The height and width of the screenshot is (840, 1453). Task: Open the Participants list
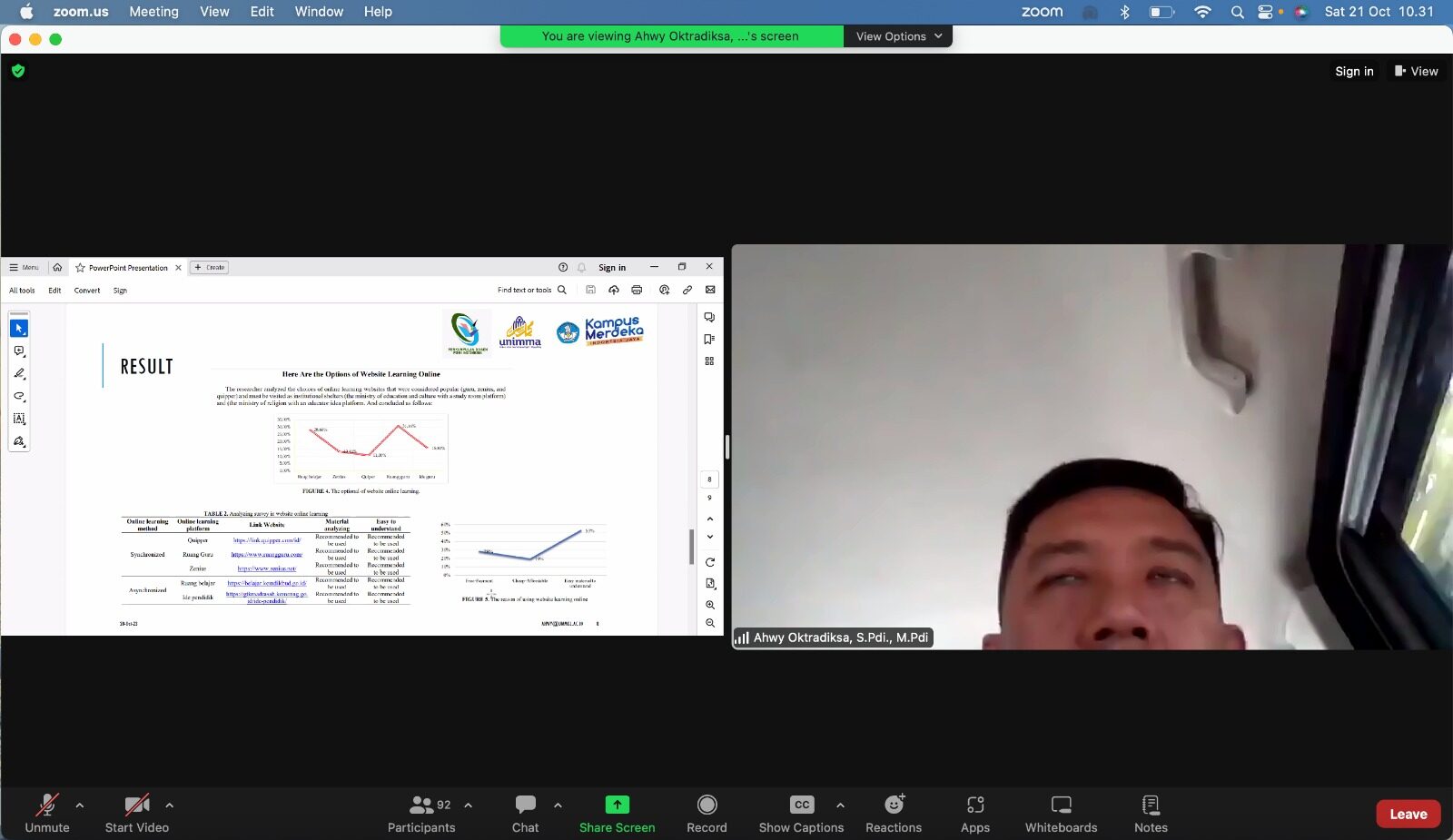tap(421, 813)
